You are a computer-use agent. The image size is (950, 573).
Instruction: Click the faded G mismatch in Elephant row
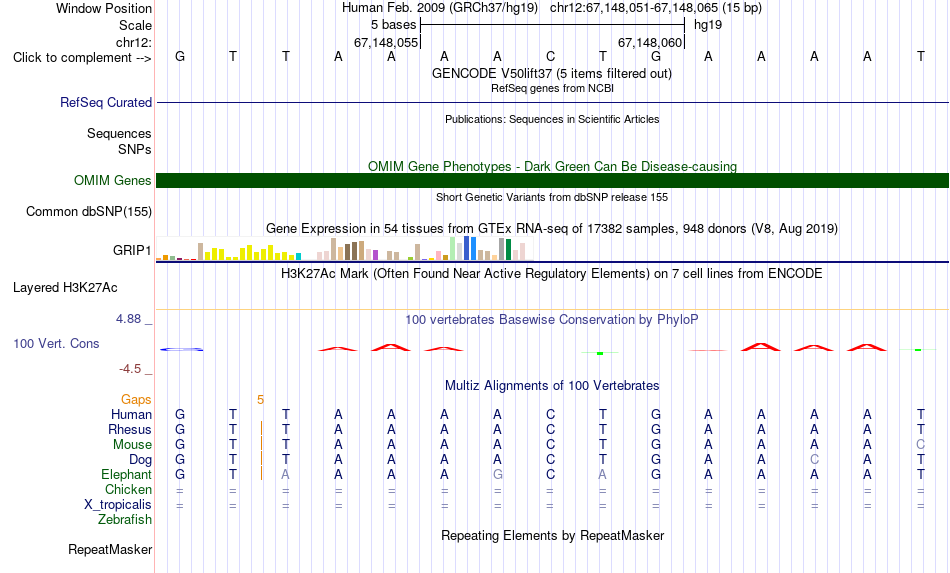click(x=497, y=474)
